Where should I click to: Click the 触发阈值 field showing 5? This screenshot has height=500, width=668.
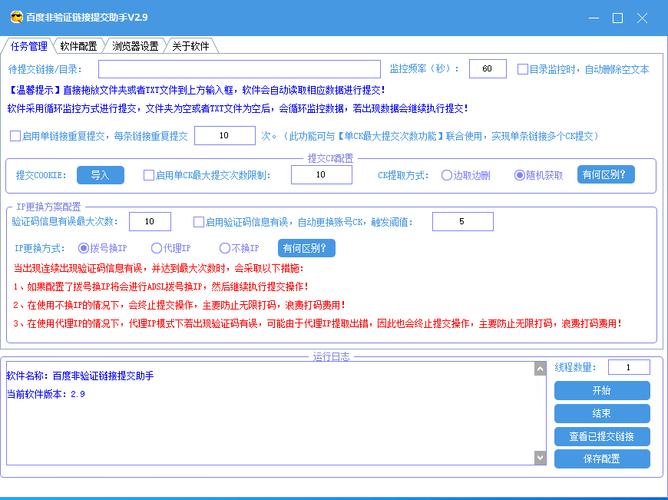pos(463,221)
